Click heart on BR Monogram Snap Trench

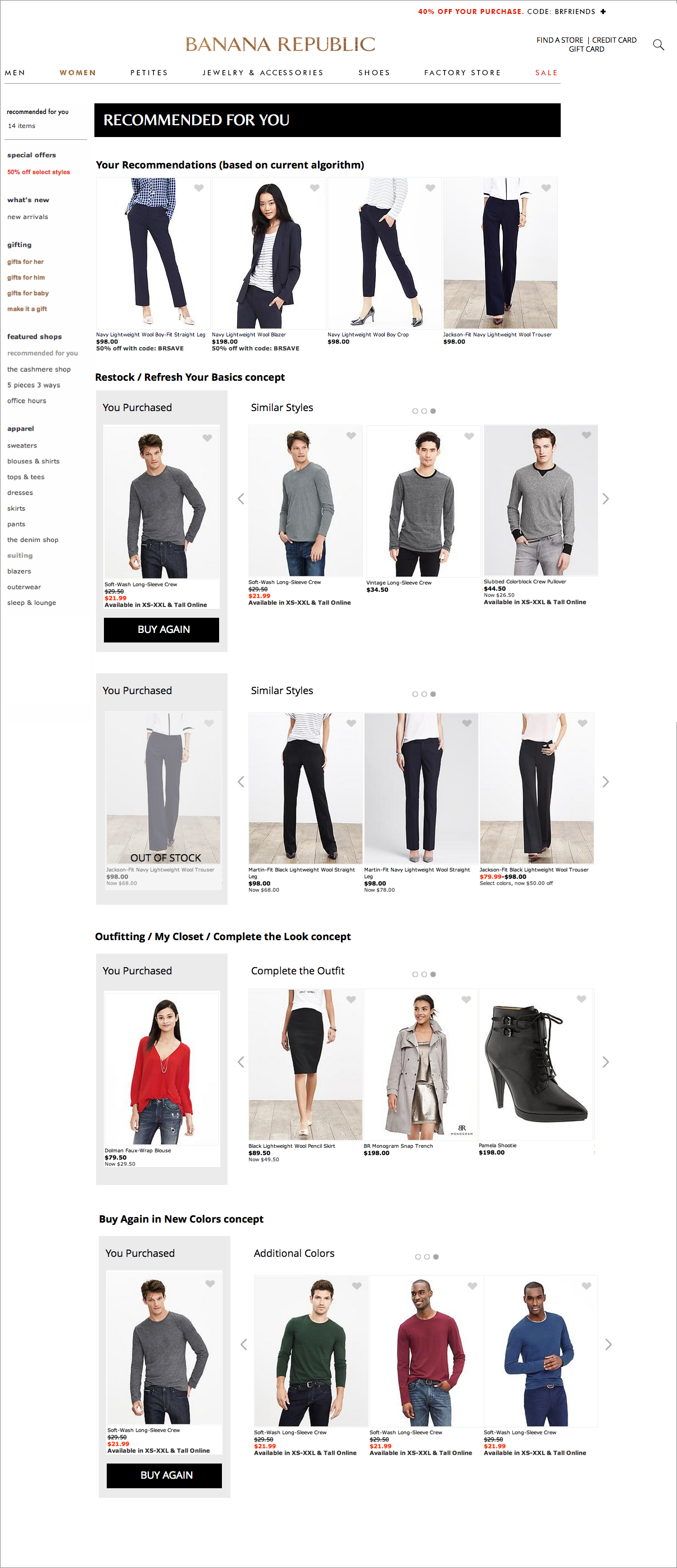[466, 1000]
